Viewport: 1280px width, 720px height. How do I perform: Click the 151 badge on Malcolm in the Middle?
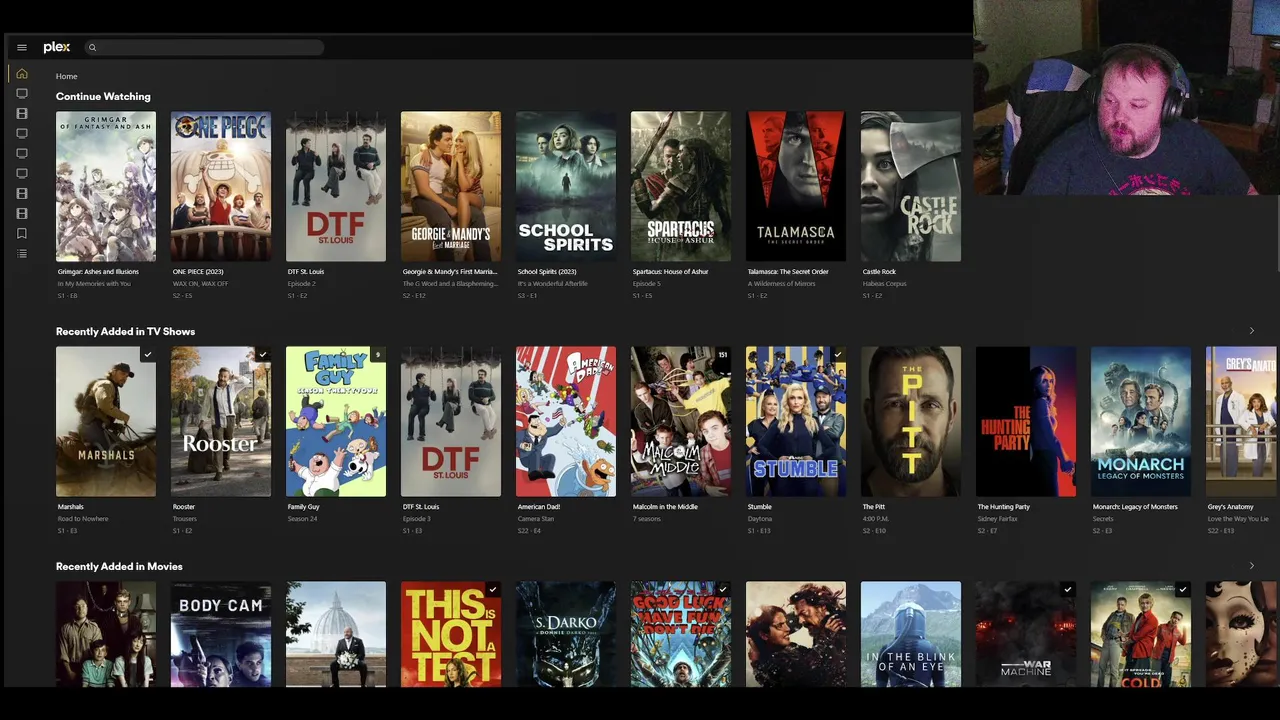[723, 354]
